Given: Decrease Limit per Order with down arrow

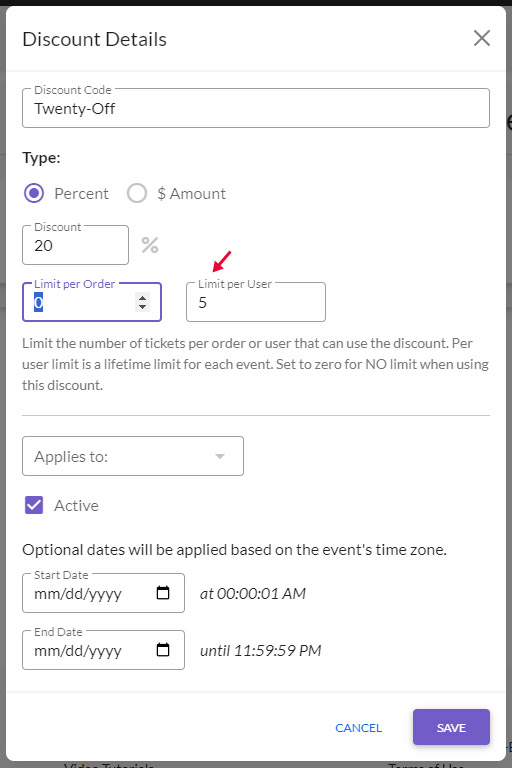Looking at the screenshot, I should click(142, 307).
